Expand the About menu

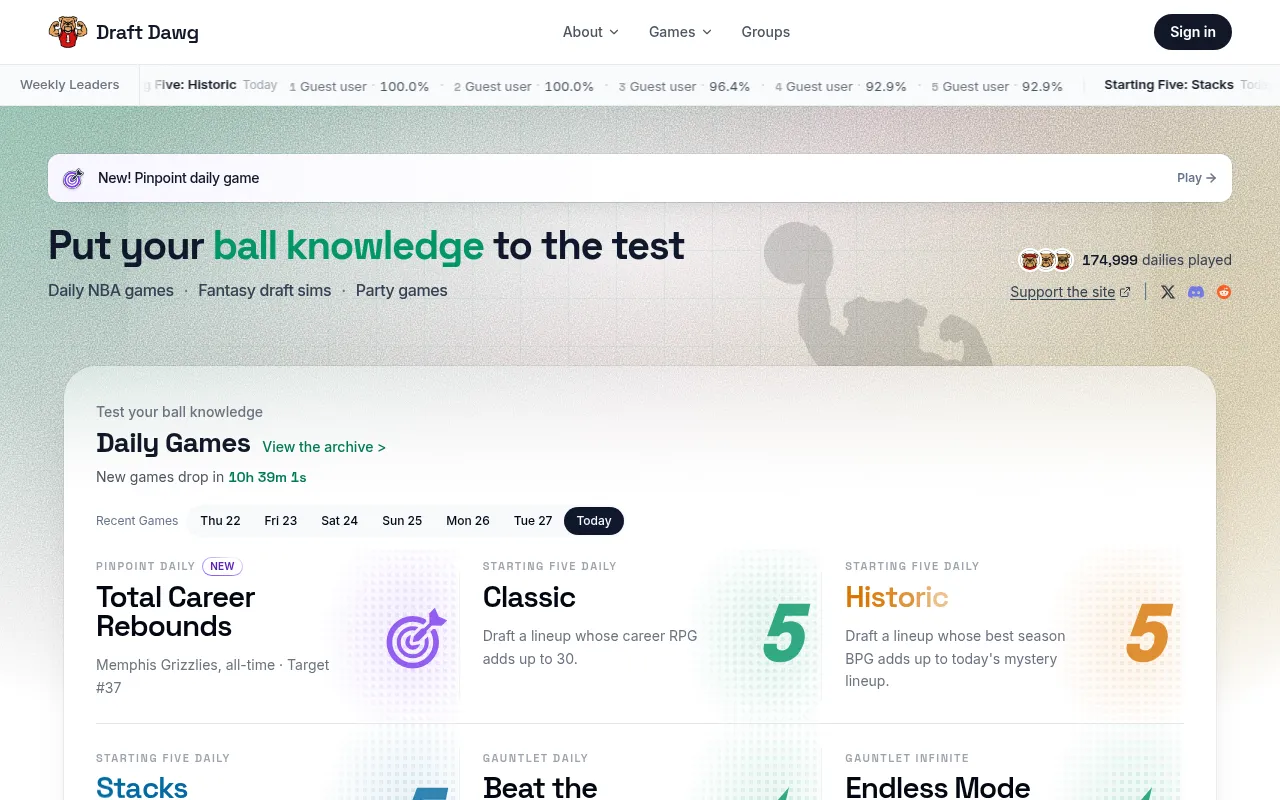coord(590,32)
